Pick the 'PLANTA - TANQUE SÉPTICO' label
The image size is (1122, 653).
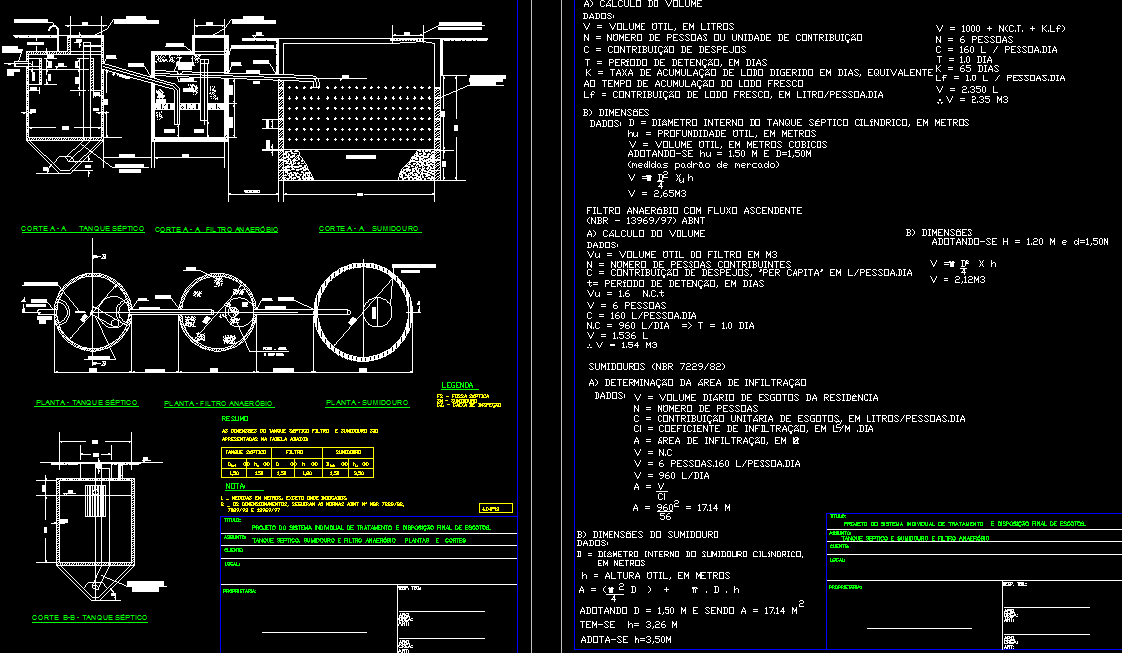pos(86,402)
